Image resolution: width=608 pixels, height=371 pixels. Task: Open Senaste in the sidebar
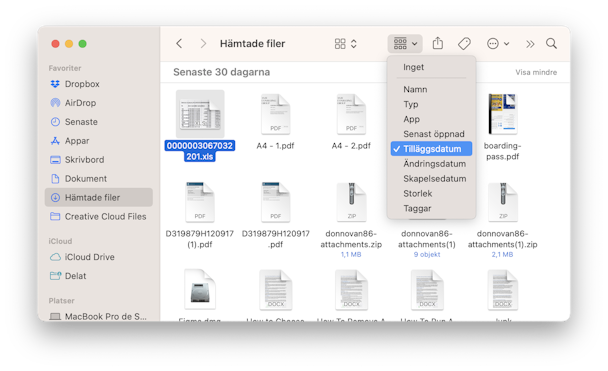98,122
